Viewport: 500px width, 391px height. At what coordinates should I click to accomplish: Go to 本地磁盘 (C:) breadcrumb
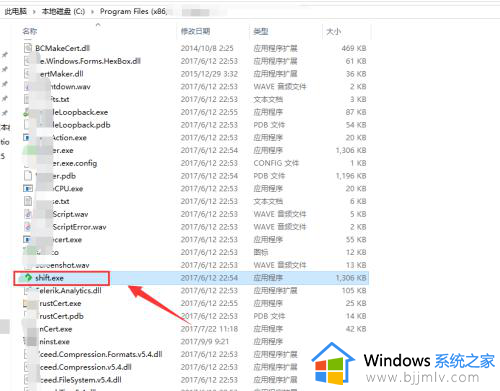[x=63, y=11]
